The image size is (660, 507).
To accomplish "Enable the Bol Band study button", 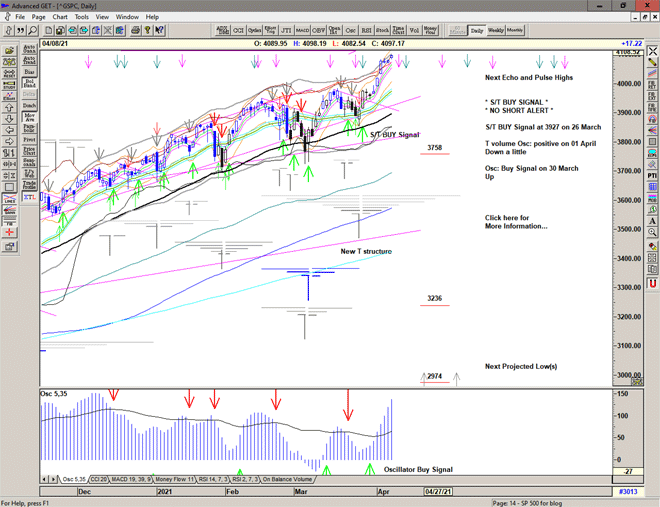I will (28, 84).
